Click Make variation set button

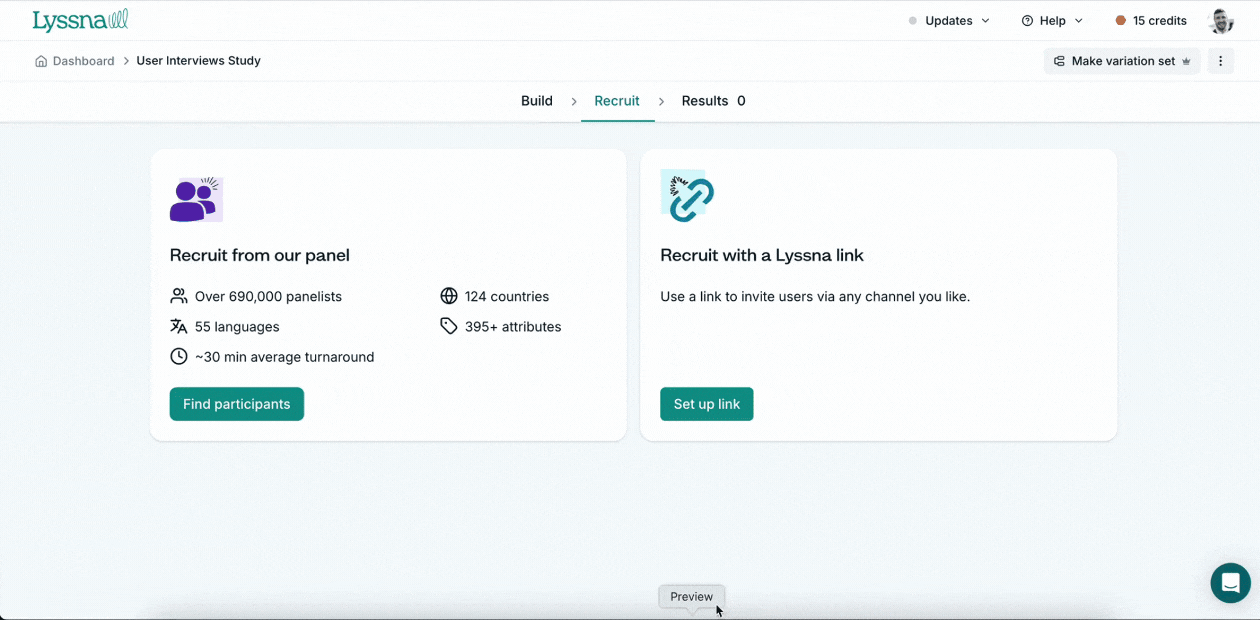point(1122,61)
